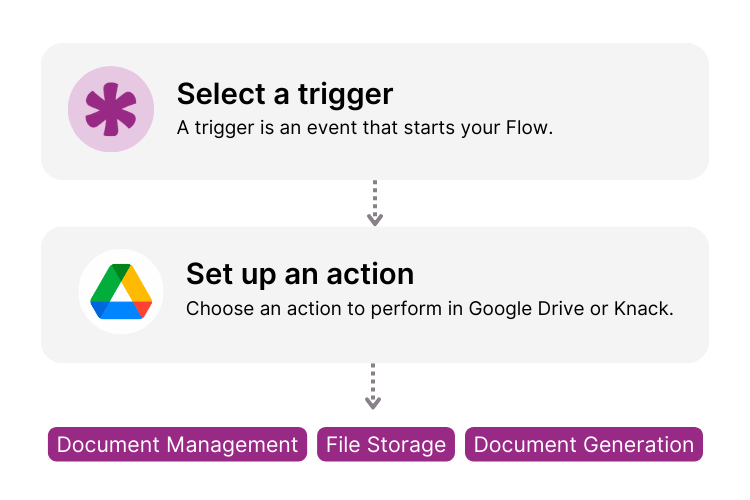Click the dotted arrow between trigger and action
The width and height of the screenshot is (750, 500).
coord(374,203)
